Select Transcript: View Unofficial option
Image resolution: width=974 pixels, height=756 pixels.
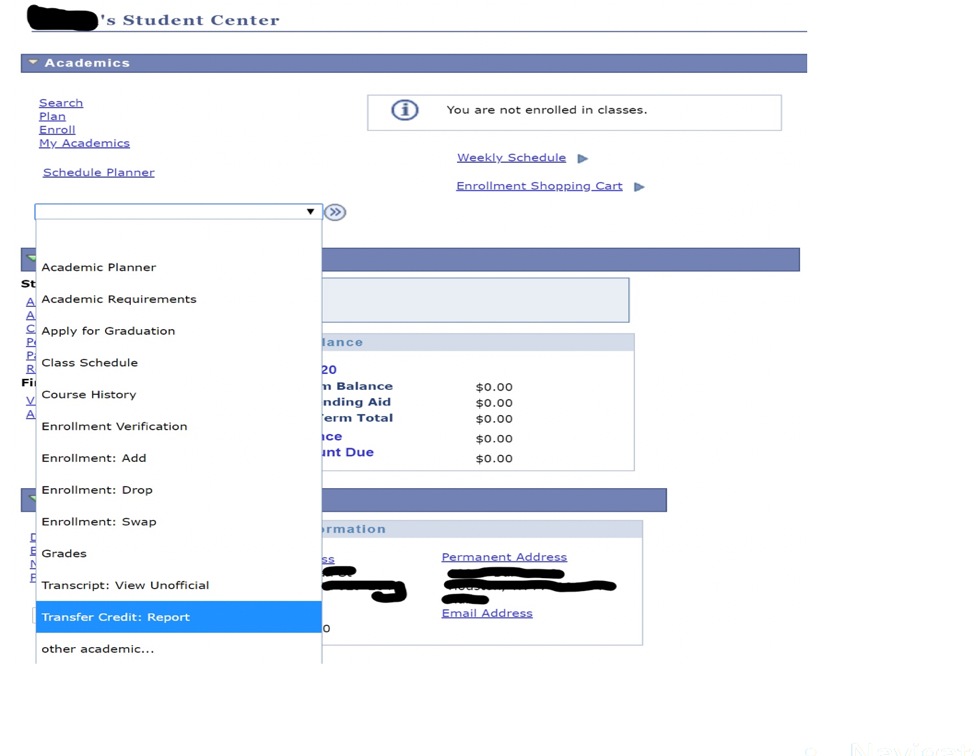[x=125, y=585]
